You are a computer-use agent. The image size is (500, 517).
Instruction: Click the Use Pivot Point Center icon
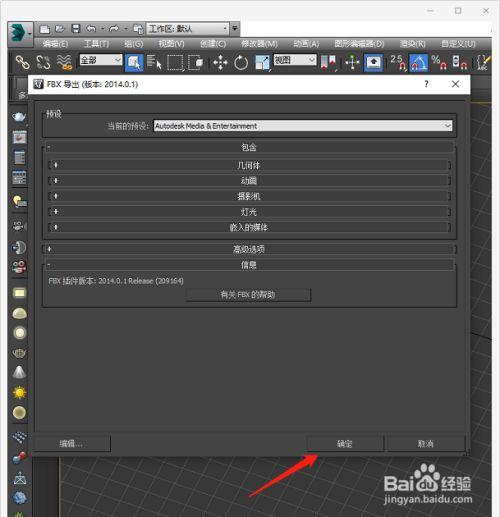coord(328,62)
